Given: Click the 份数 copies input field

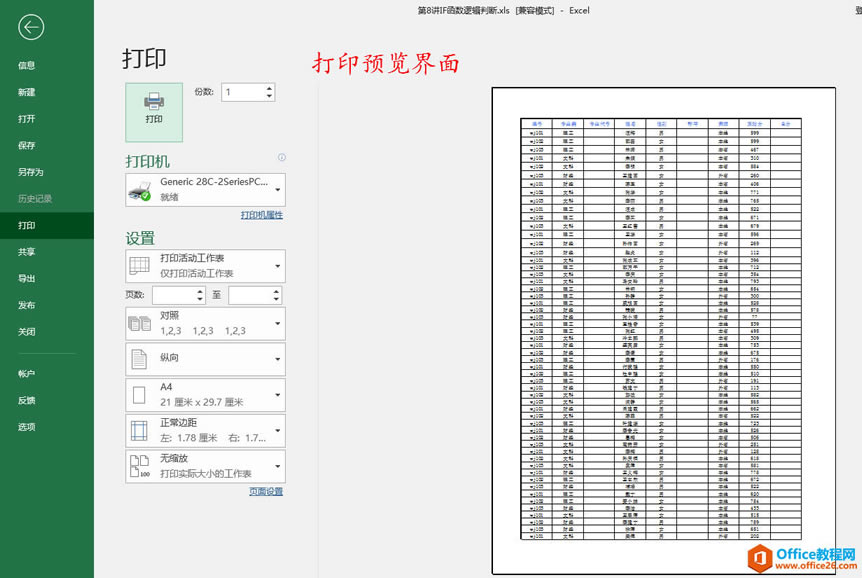Looking at the screenshot, I should (x=242, y=92).
